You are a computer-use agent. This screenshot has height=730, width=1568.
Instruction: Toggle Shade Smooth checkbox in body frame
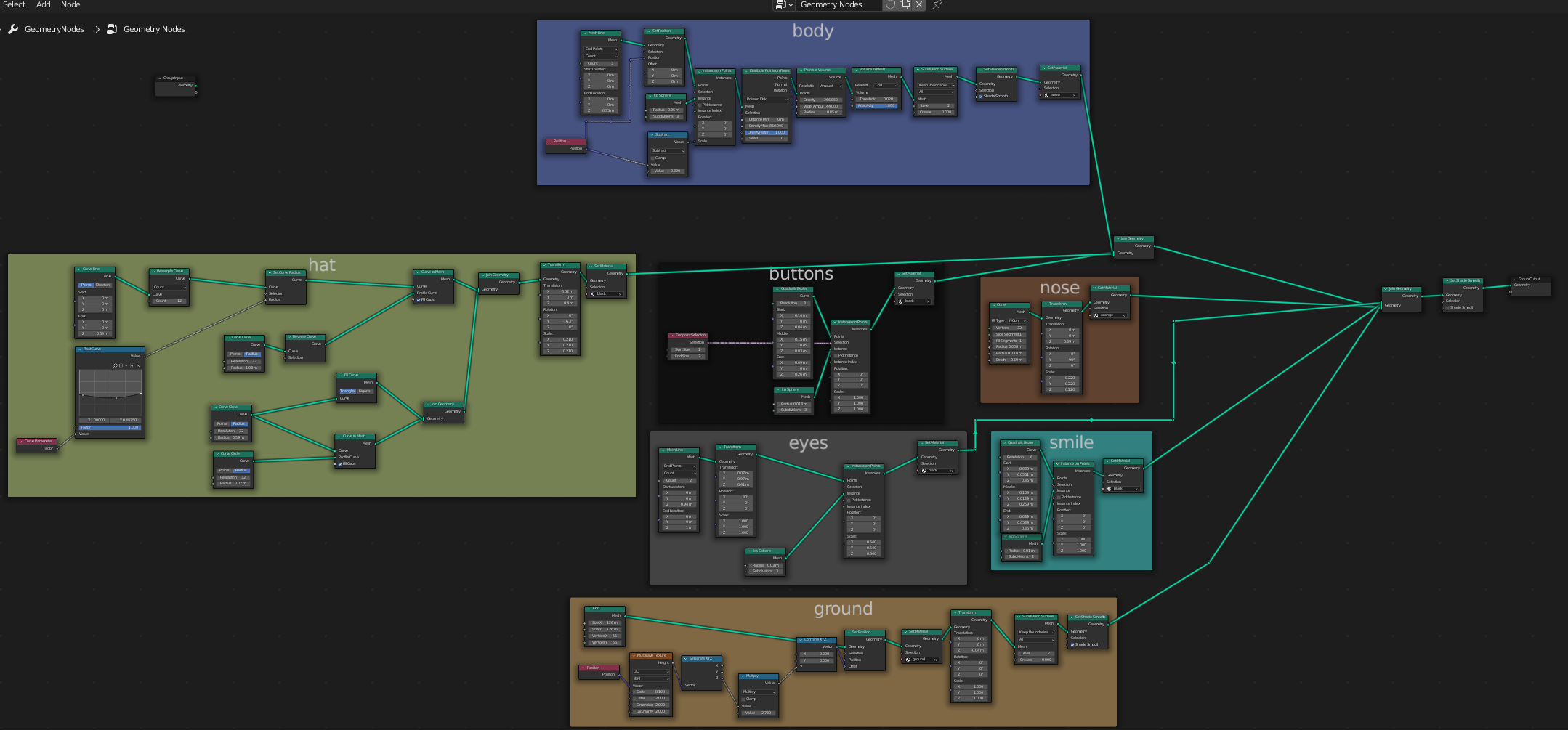point(981,96)
